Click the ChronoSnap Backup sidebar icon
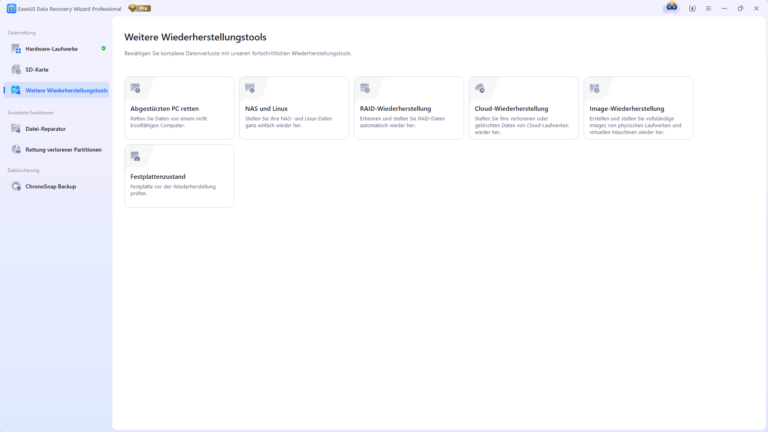The height and width of the screenshot is (432, 768). 16,186
